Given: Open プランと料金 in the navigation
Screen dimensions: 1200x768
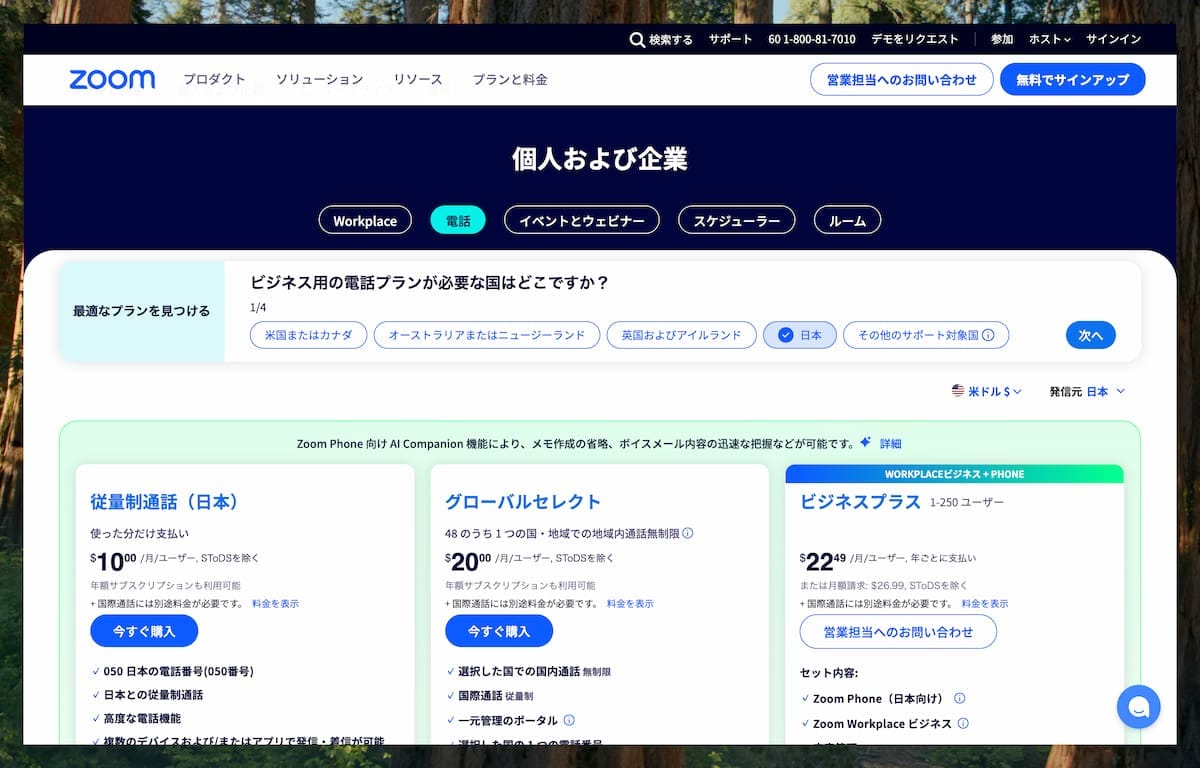Looking at the screenshot, I should pyautogui.click(x=510, y=79).
